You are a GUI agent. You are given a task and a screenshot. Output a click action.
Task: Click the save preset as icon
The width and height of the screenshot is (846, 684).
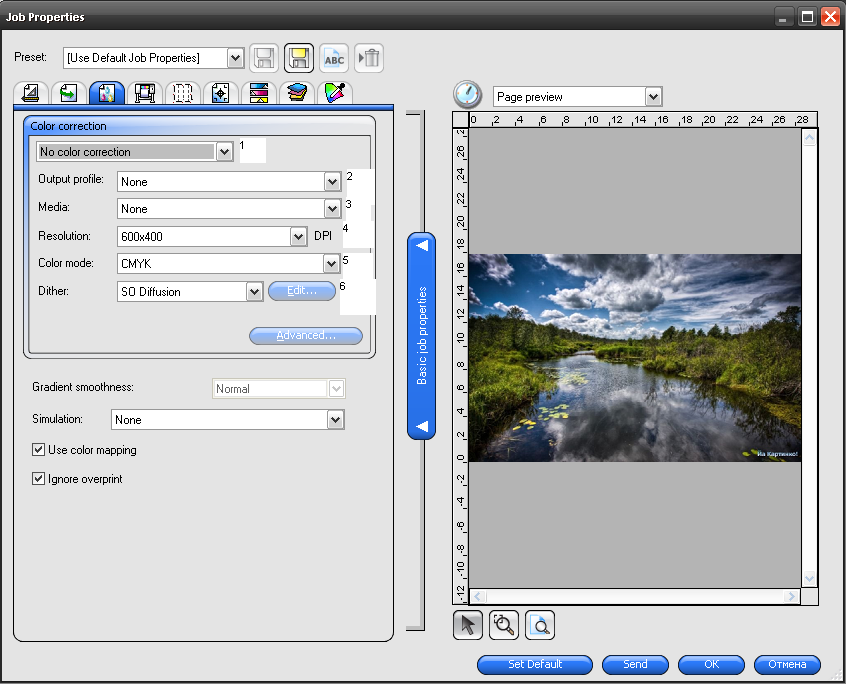point(299,58)
